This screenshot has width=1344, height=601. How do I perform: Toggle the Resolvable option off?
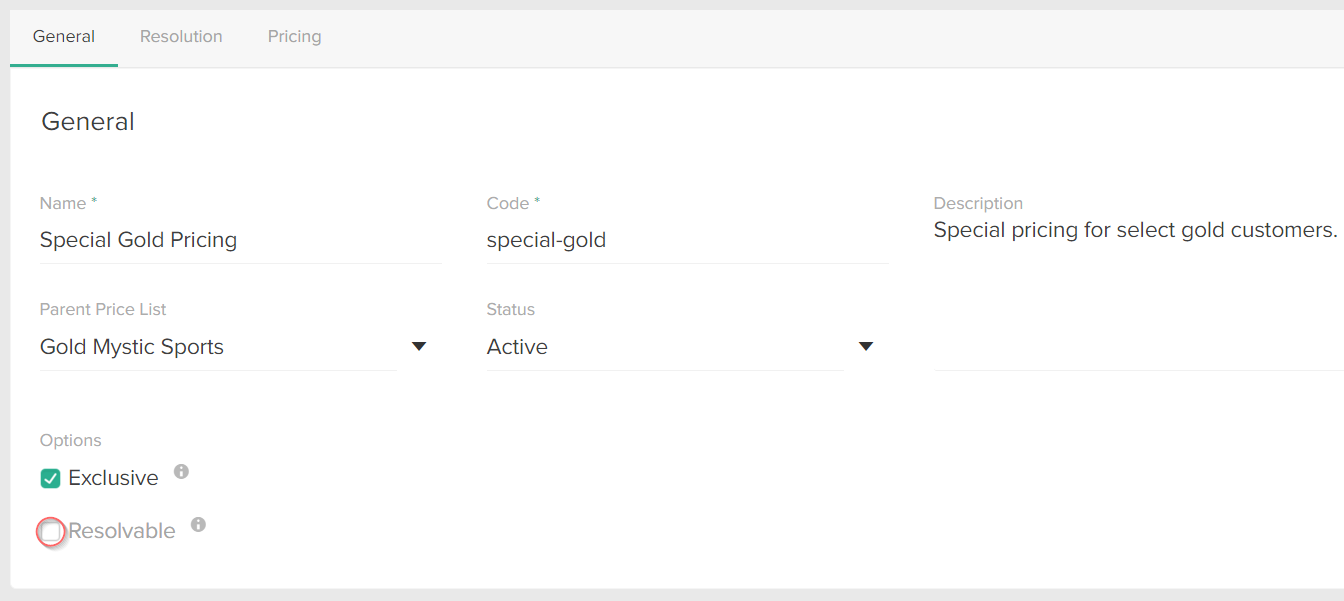[50, 531]
